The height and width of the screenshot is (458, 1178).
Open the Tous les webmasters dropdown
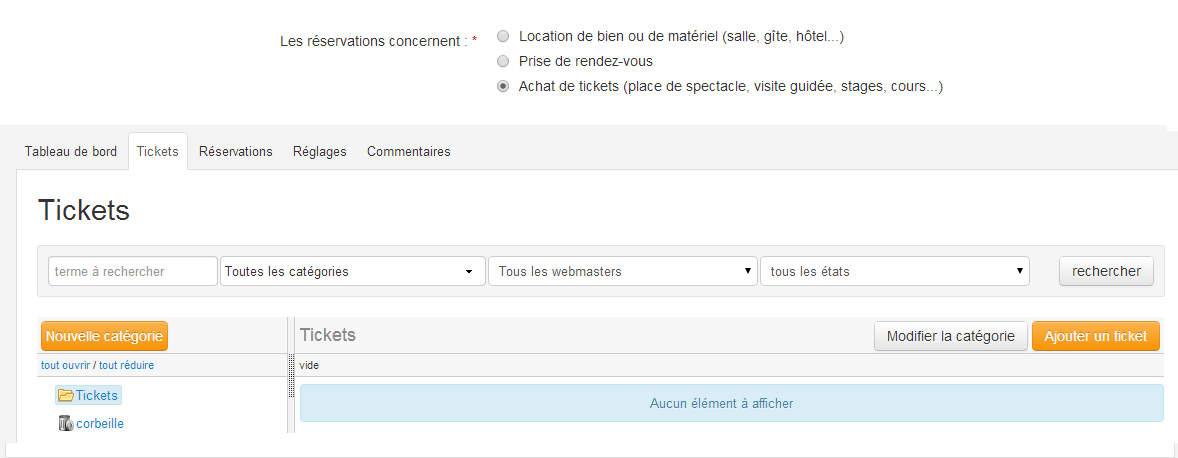623,271
